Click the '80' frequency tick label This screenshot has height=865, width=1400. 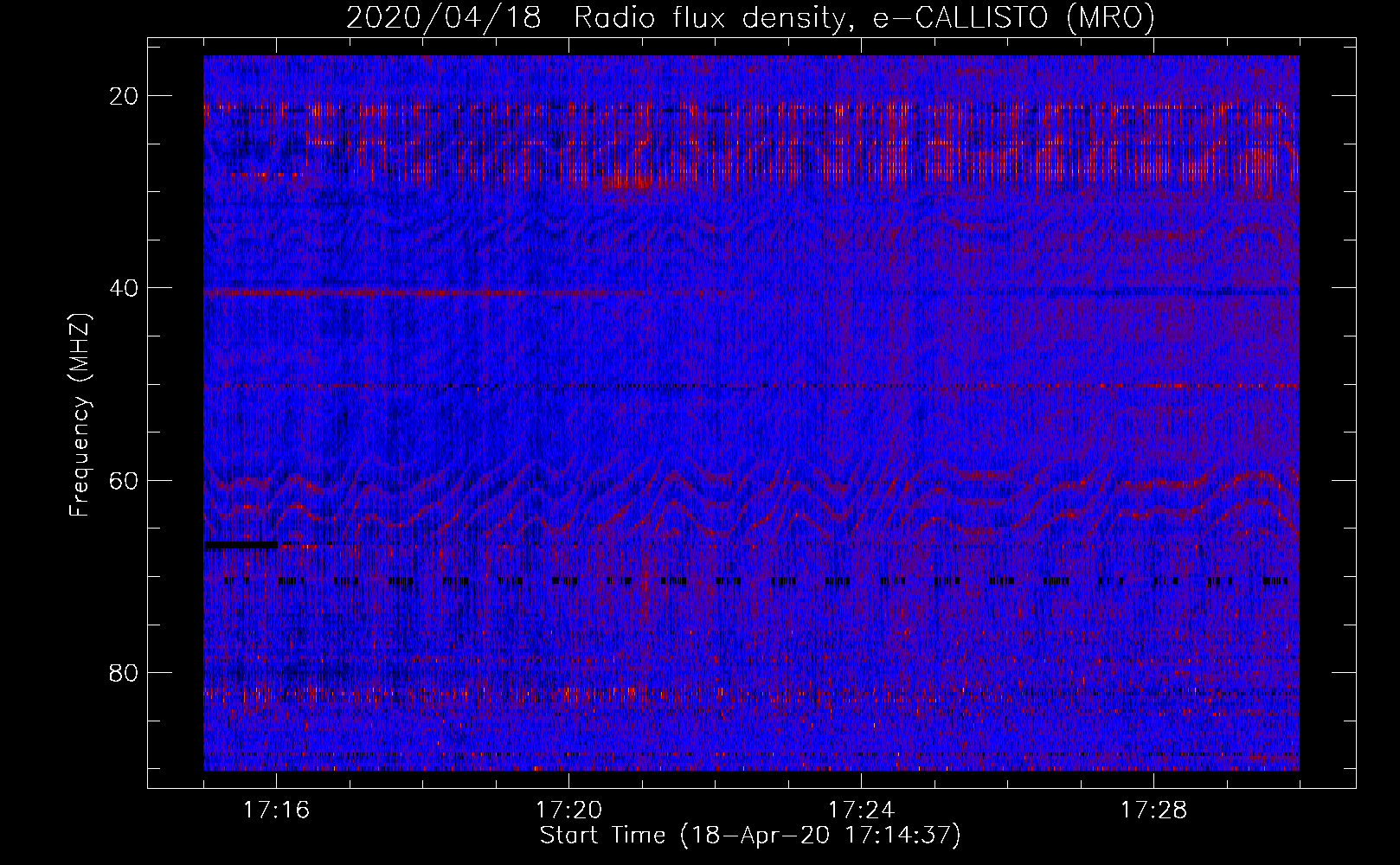(125, 672)
